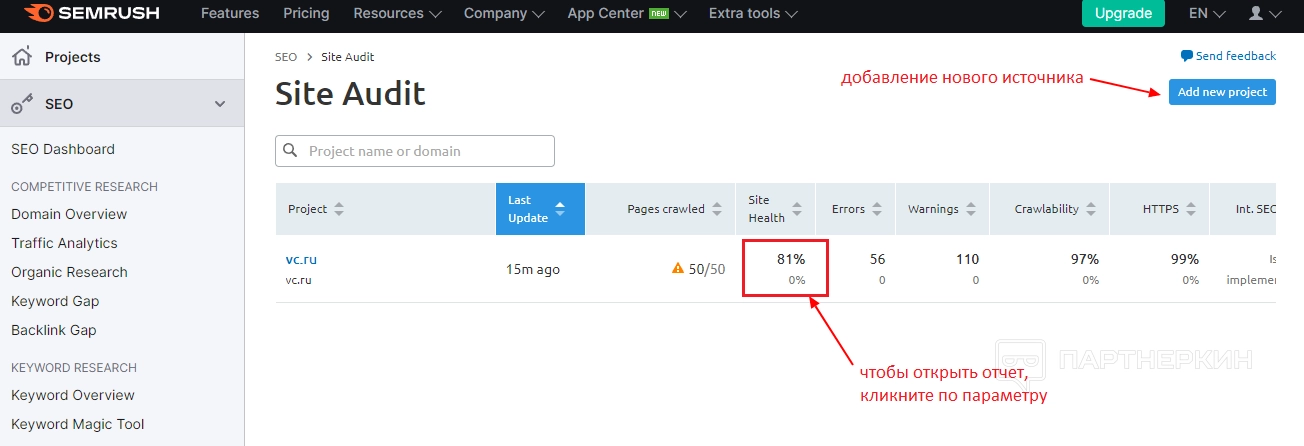The width and height of the screenshot is (1304, 446).
Task: Sort by Errors column arrows
Action: coord(877,209)
